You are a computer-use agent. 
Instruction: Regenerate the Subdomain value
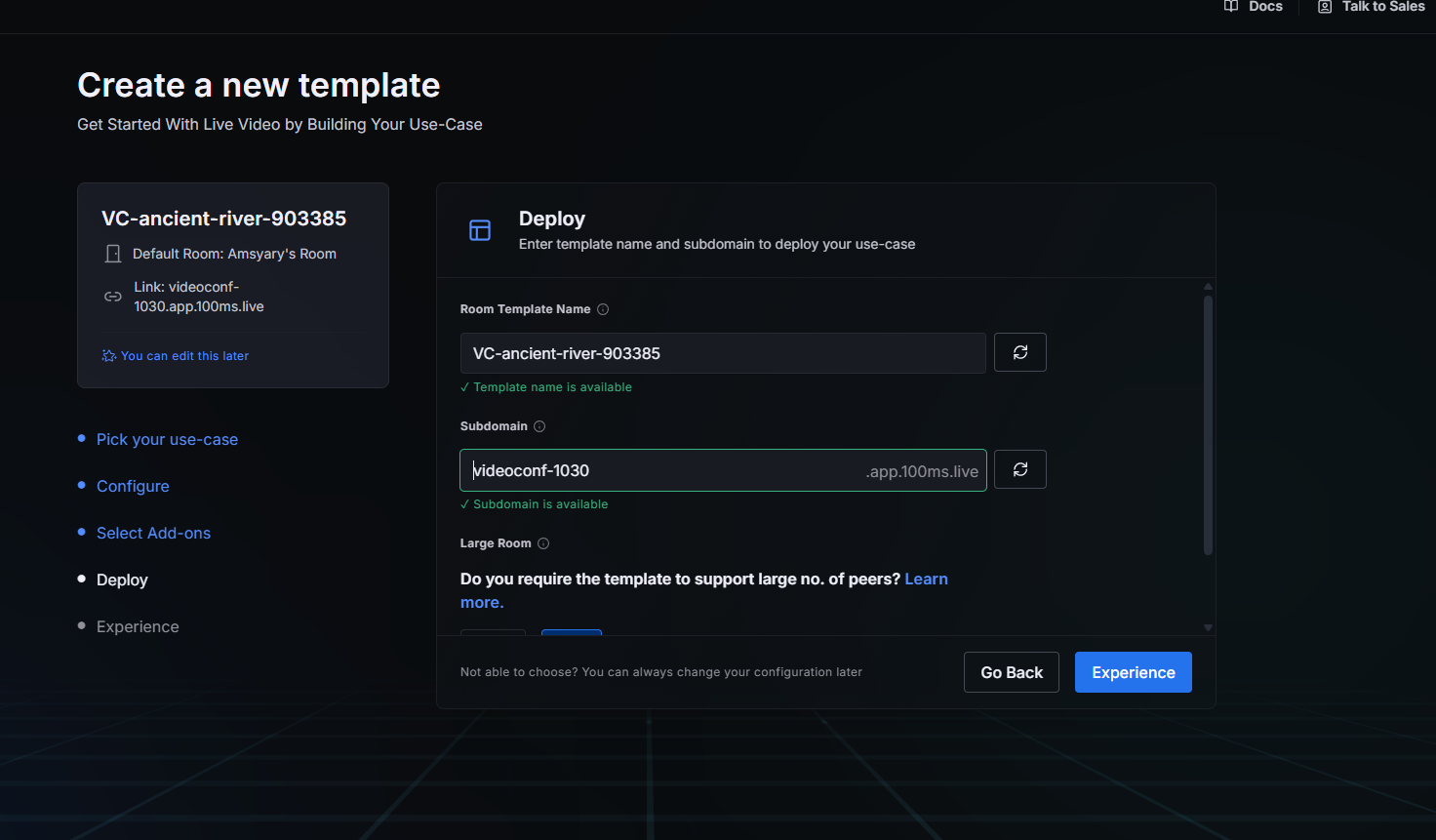point(1019,469)
